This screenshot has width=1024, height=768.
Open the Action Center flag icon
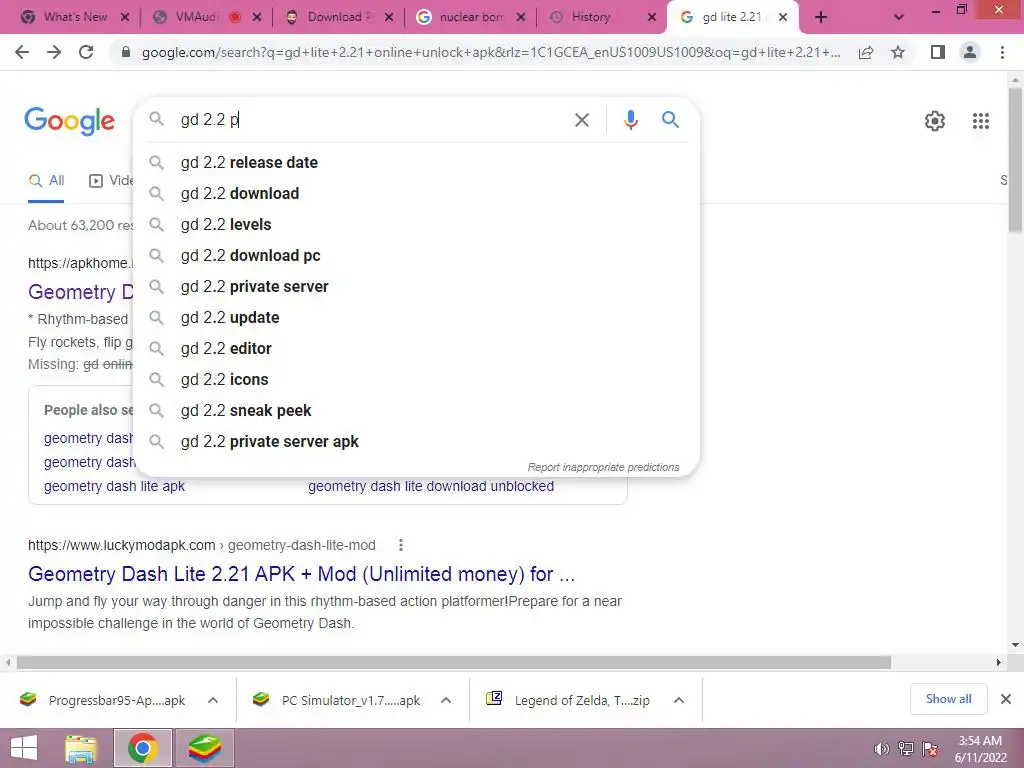point(930,749)
